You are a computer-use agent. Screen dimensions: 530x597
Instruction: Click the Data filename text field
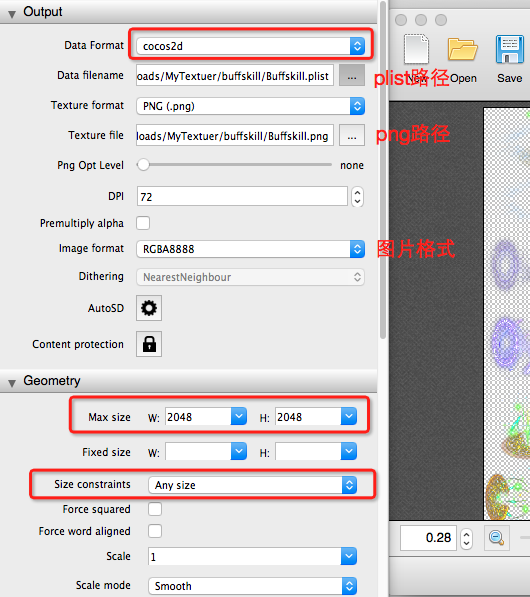(x=235, y=75)
